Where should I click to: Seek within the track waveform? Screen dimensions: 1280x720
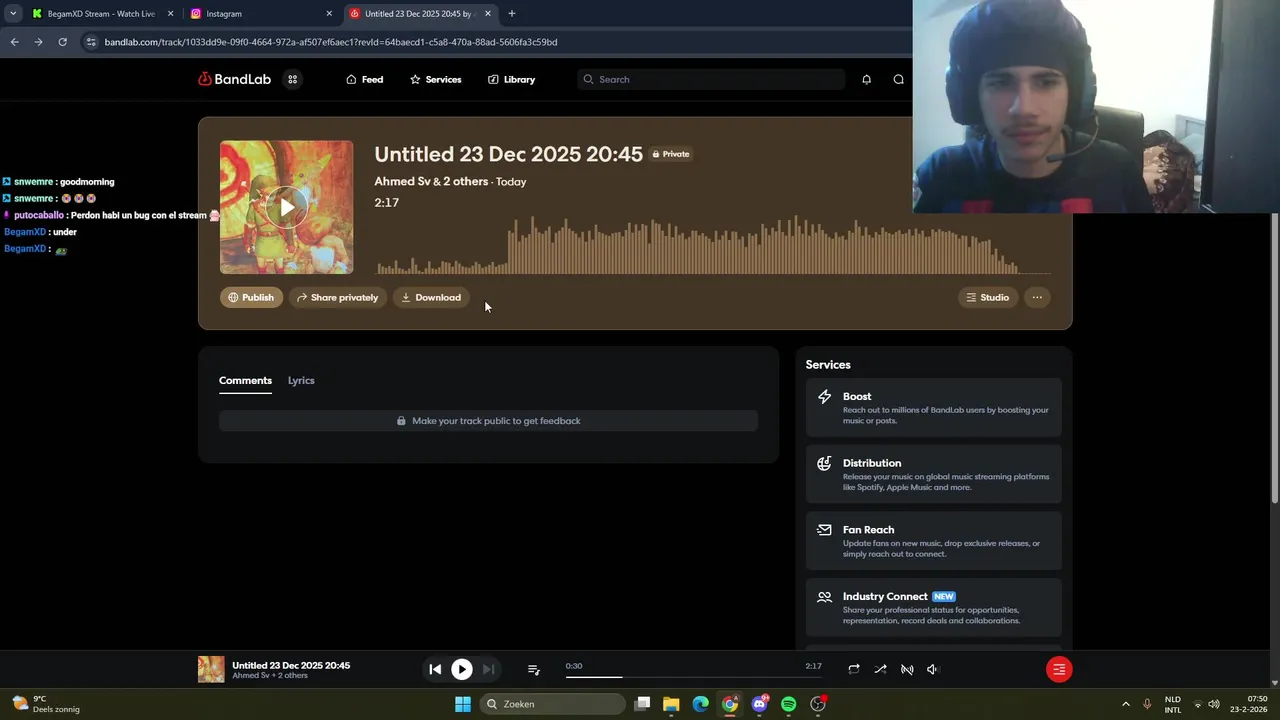click(x=713, y=245)
